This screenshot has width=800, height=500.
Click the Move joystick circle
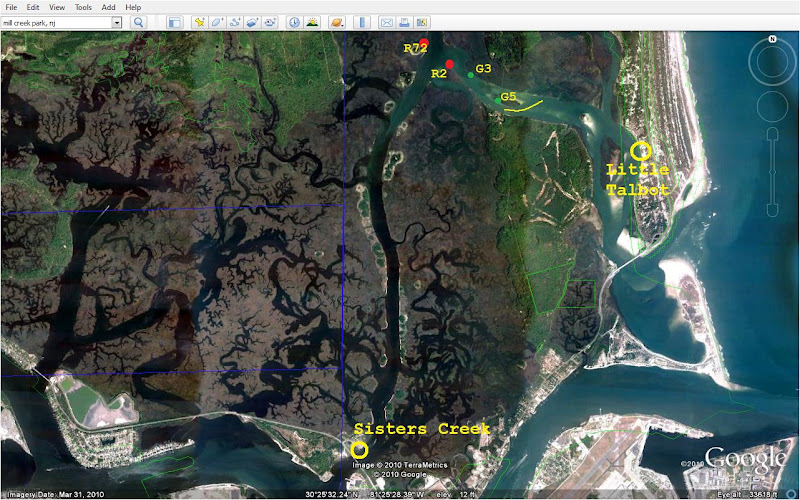click(772, 107)
